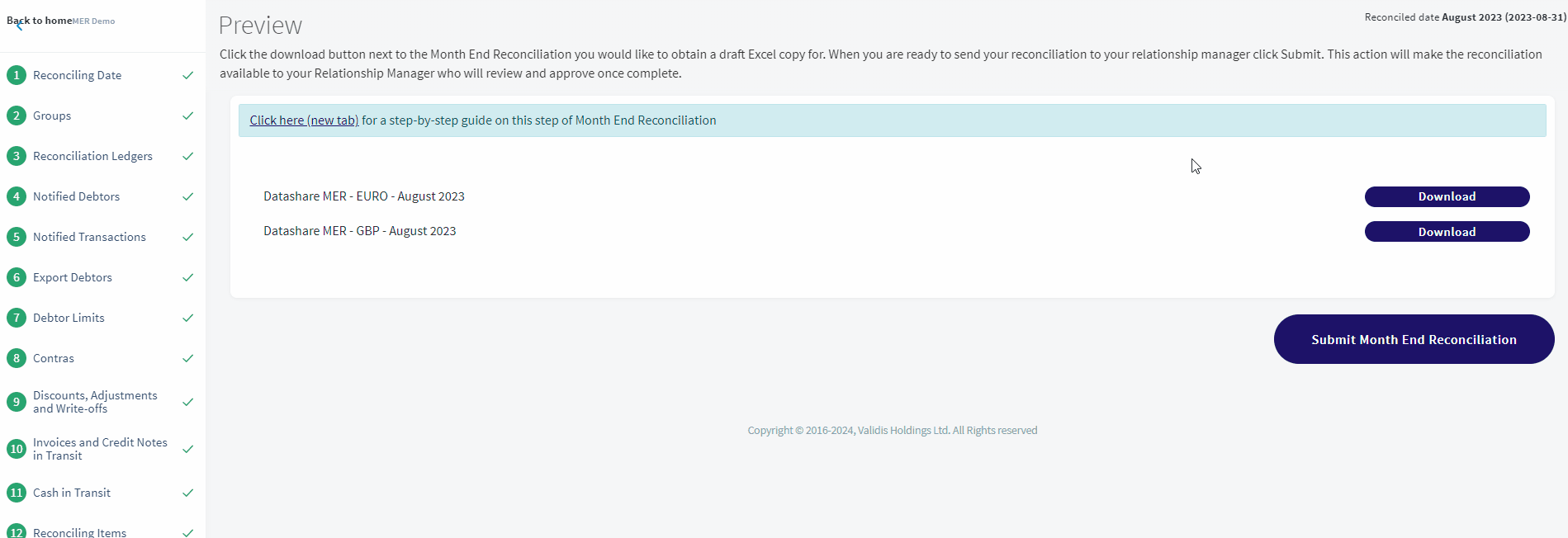Click the MER Demo label

93,21
